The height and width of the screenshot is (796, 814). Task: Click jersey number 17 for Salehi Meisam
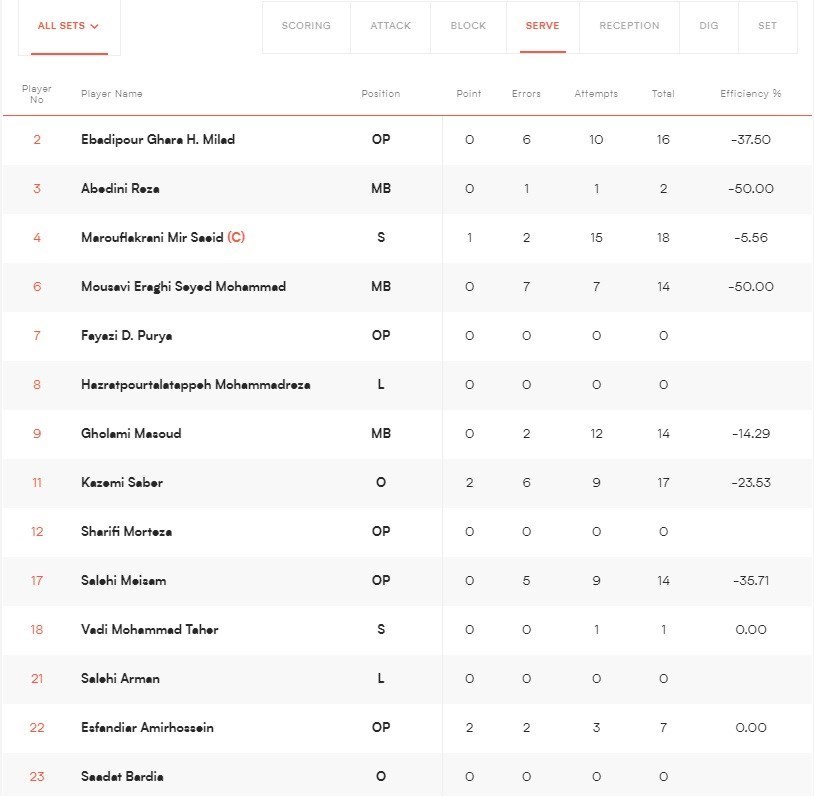[x=37, y=581]
